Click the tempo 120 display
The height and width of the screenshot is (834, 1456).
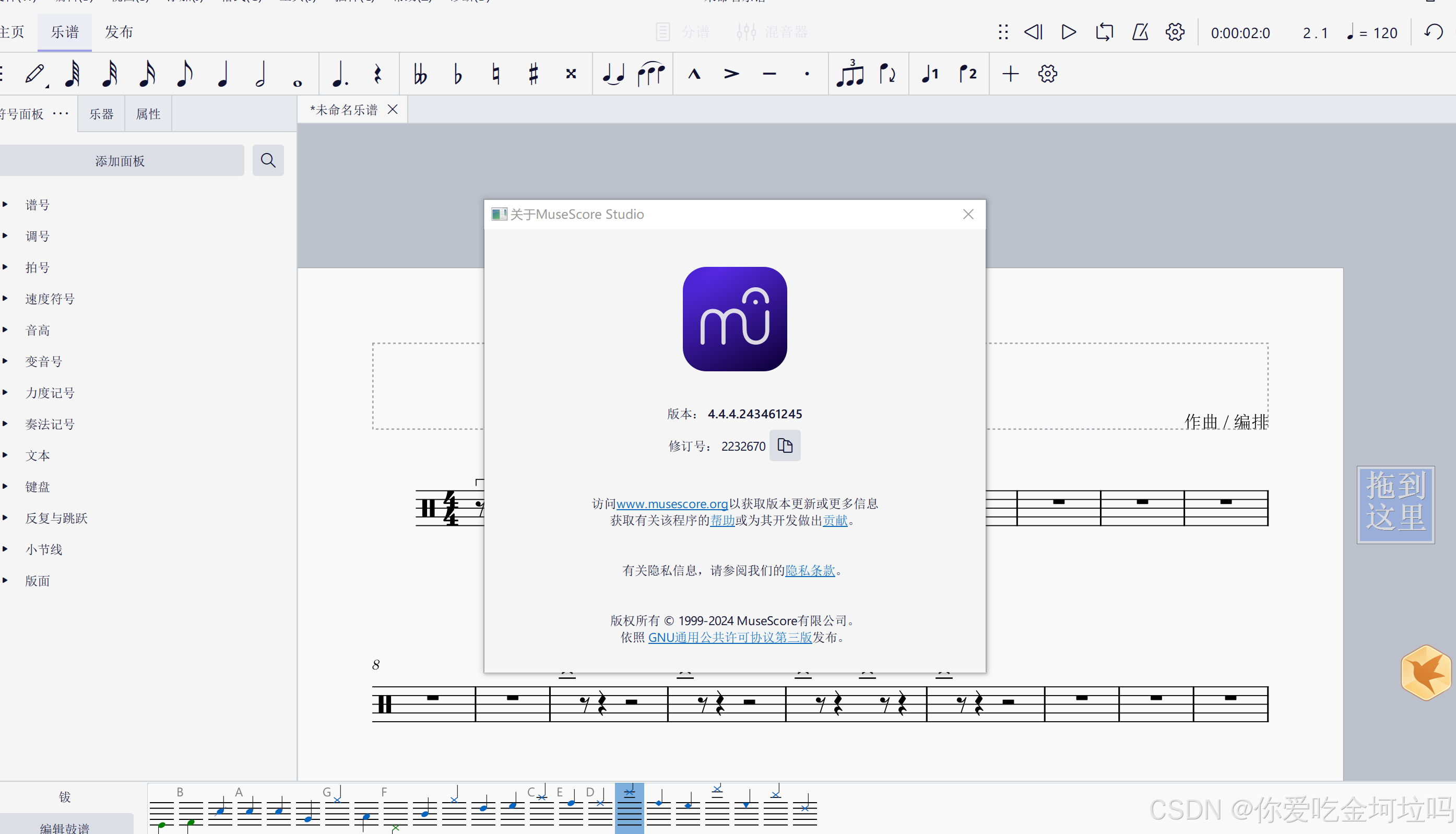1372,33
